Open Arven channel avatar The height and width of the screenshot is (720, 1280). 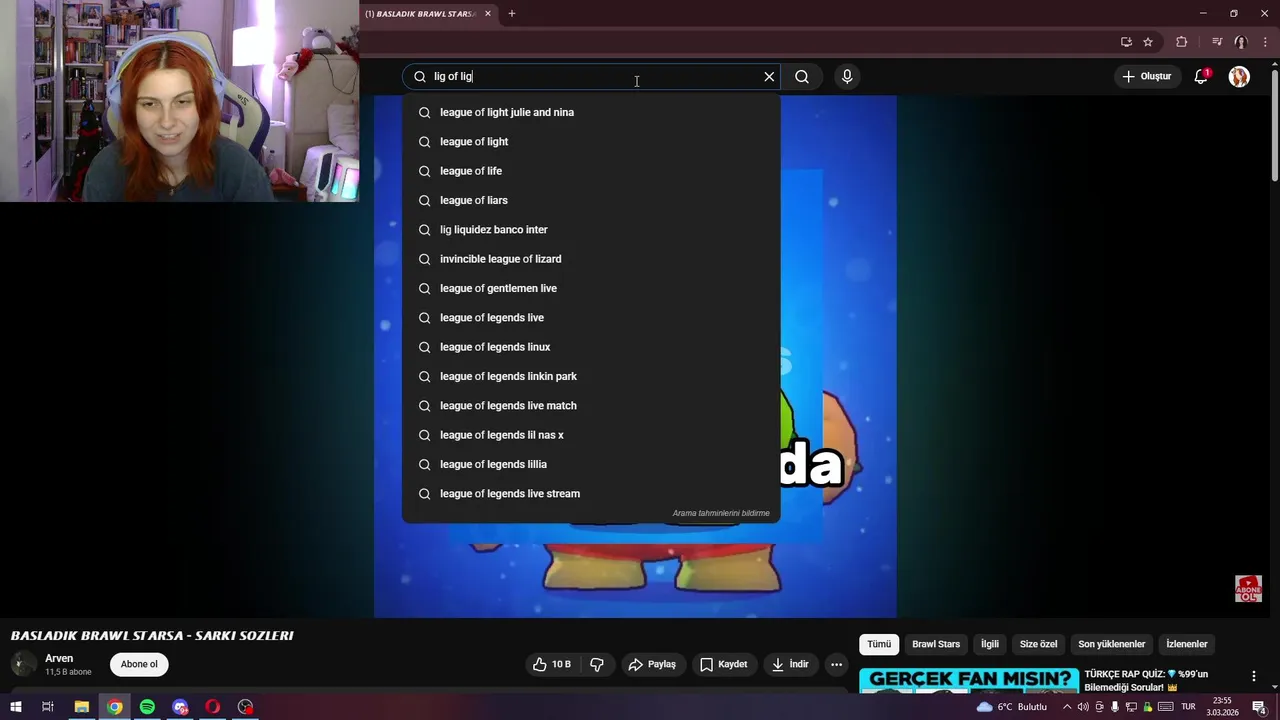click(24, 664)
